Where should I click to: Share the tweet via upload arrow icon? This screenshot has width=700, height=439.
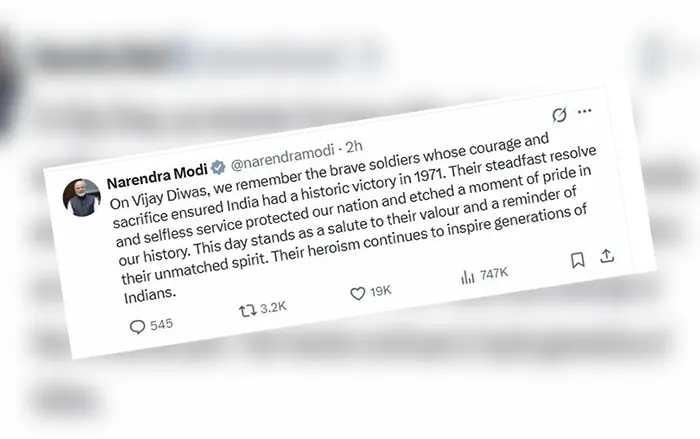606,257
